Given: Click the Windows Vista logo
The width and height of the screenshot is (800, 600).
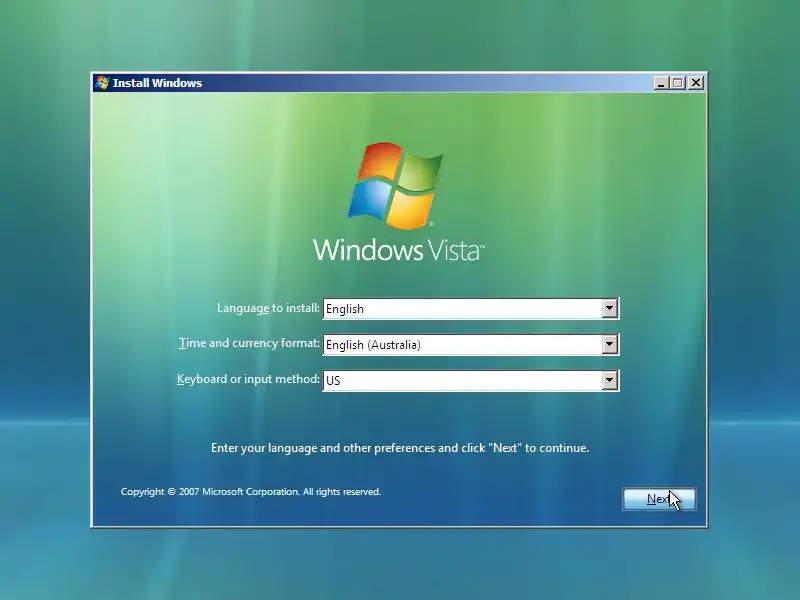Looking at the screenshot, I should 395,185.
